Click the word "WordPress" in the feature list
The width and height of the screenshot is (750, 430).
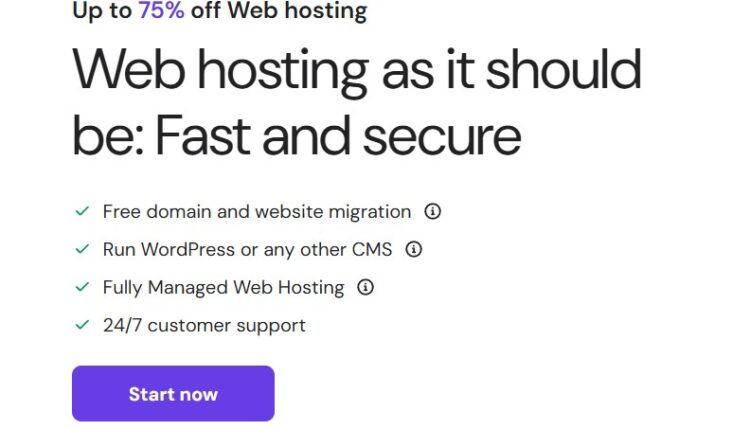point(191,250)
